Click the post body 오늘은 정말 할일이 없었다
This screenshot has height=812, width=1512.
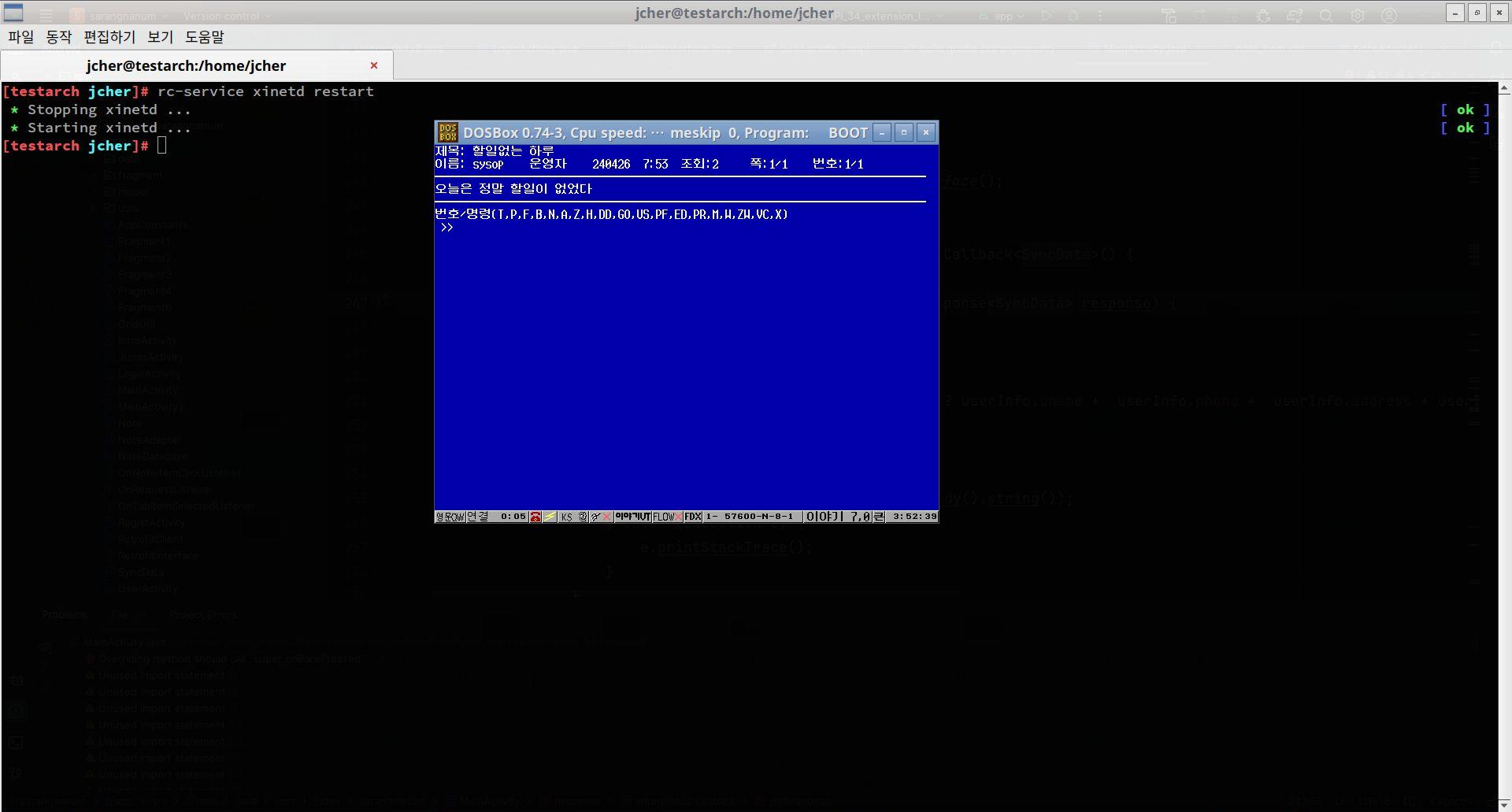pos(513,189)
